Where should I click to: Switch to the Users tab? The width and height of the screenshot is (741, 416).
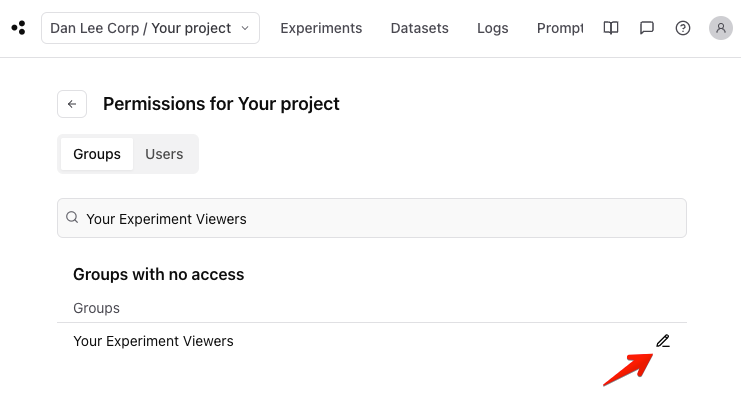click(164, 154)
